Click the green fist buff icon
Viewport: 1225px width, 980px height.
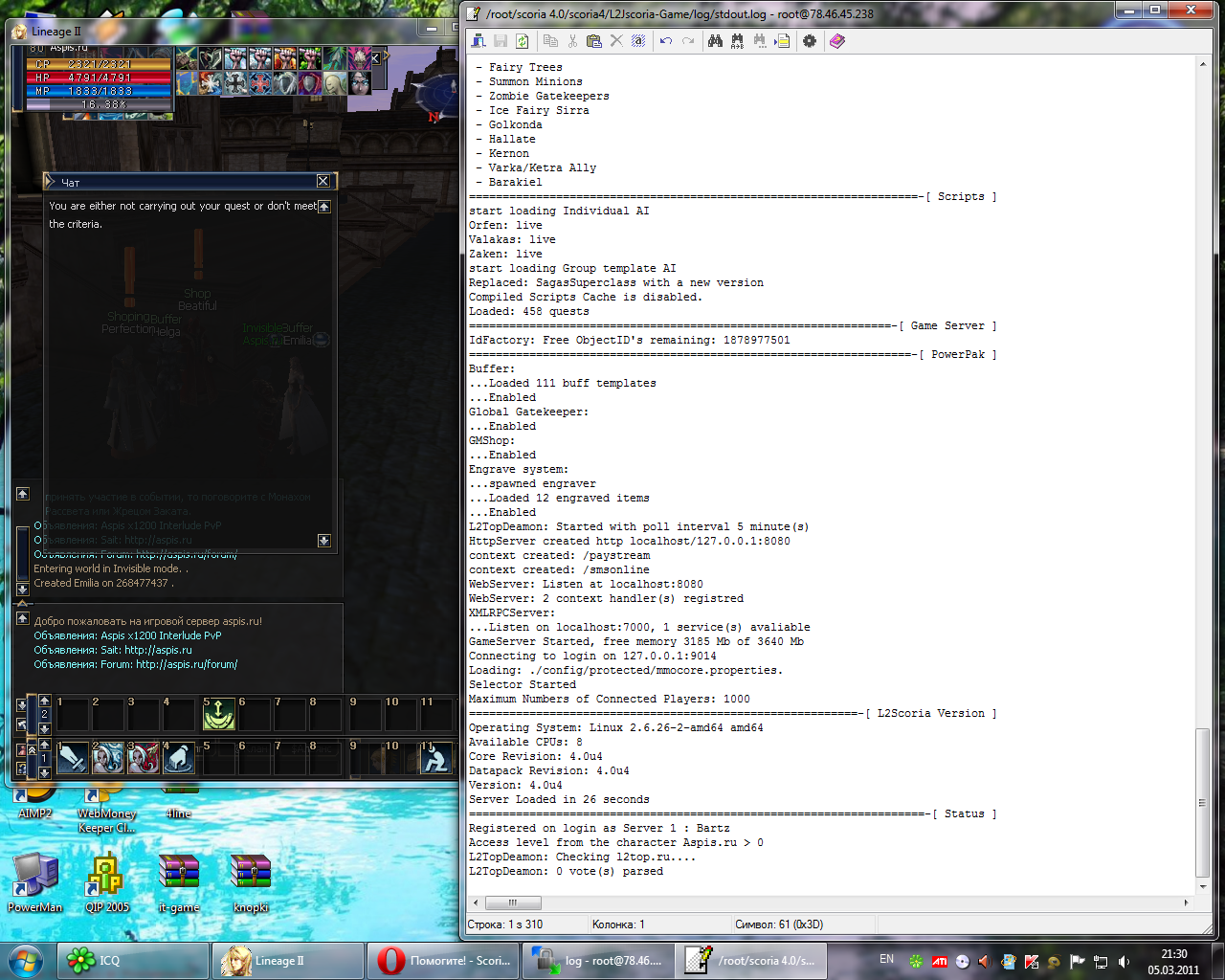coord(310,59)
